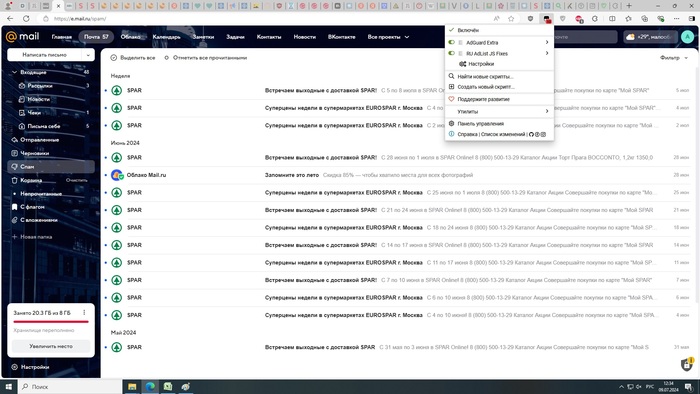Switch to the Облако tab in the header

pos(130,37)
